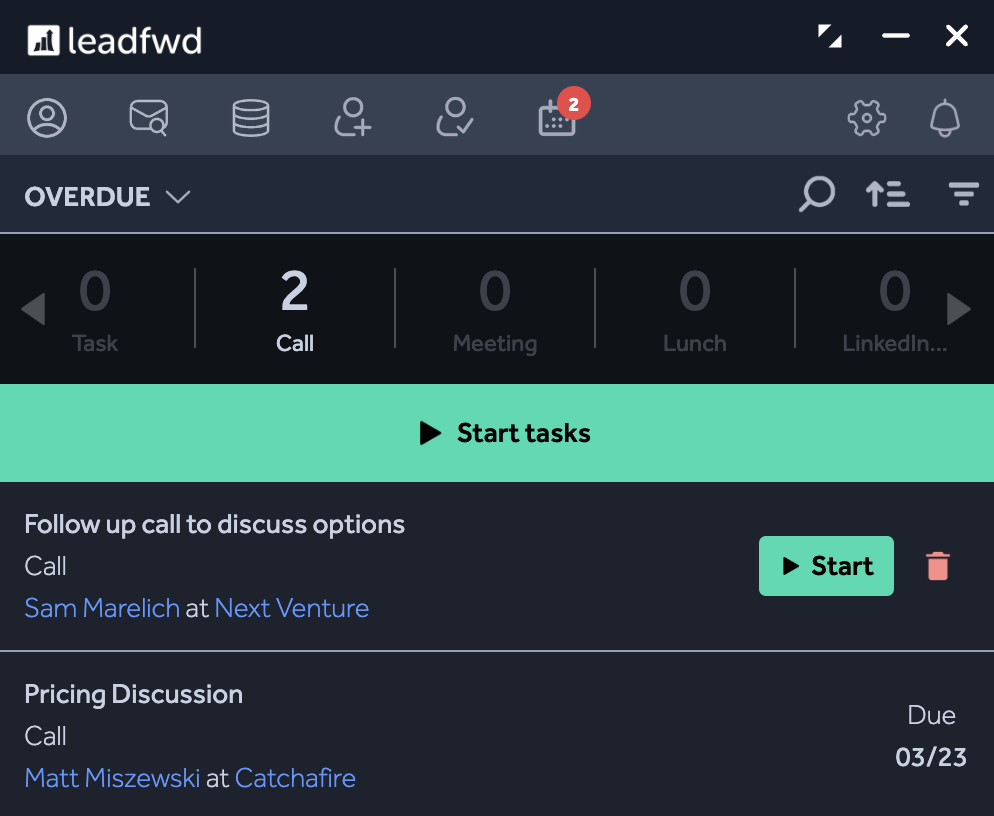Toggle the sort order icon
The image size is (994, 816).
pos(888,194)
